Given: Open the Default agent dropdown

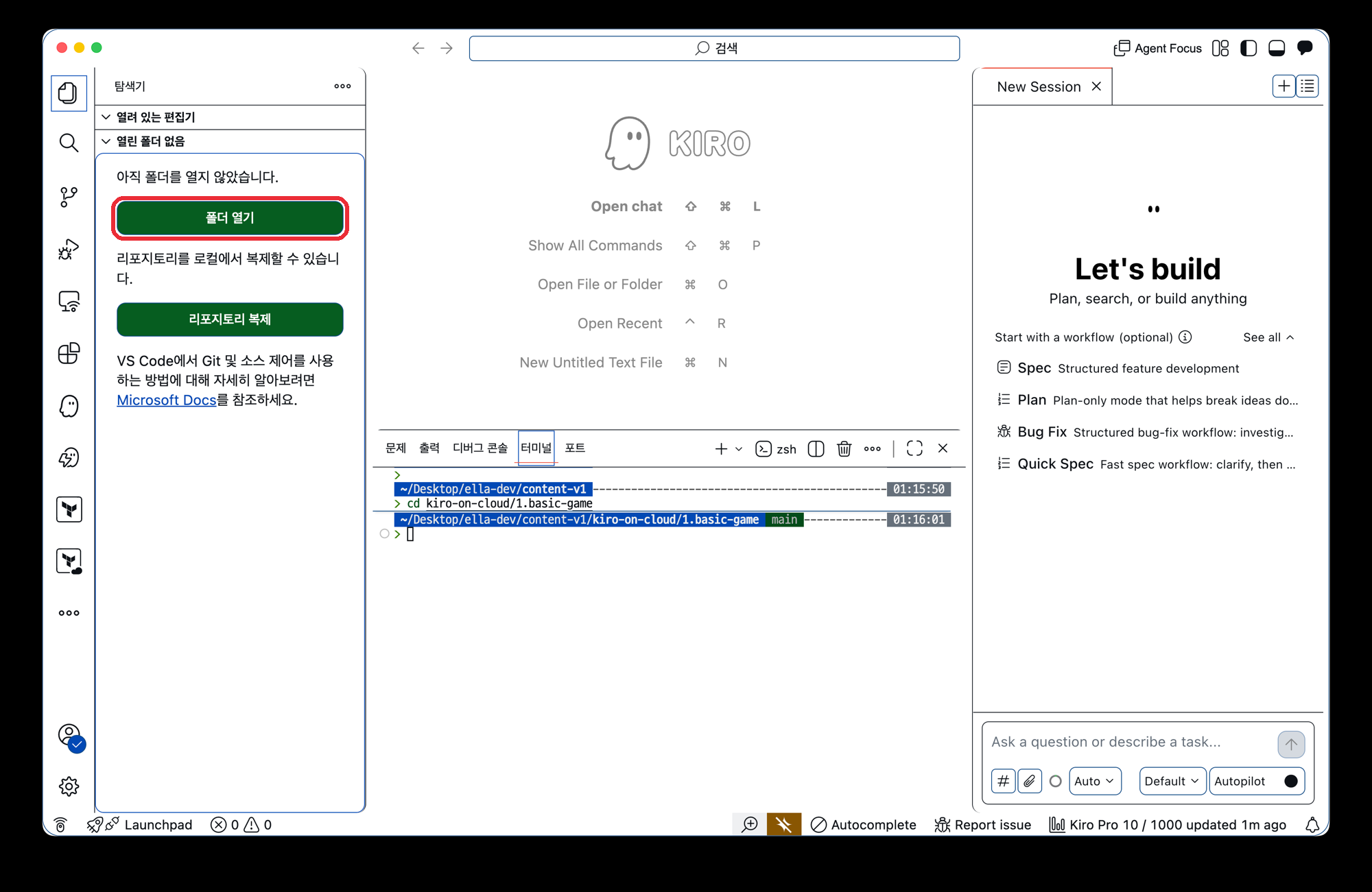Looking at the screenshot, I should 1172,781.
